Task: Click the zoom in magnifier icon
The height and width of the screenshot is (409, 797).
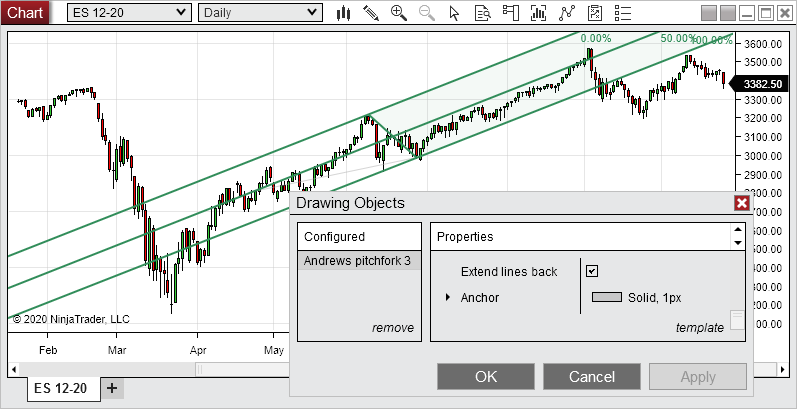Action: point(399,13)
